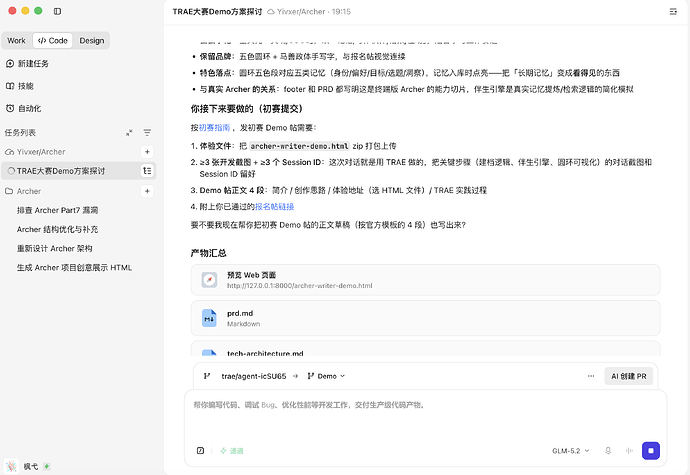
Task: Create a new task via 新建任务
Action: (27, 63)
